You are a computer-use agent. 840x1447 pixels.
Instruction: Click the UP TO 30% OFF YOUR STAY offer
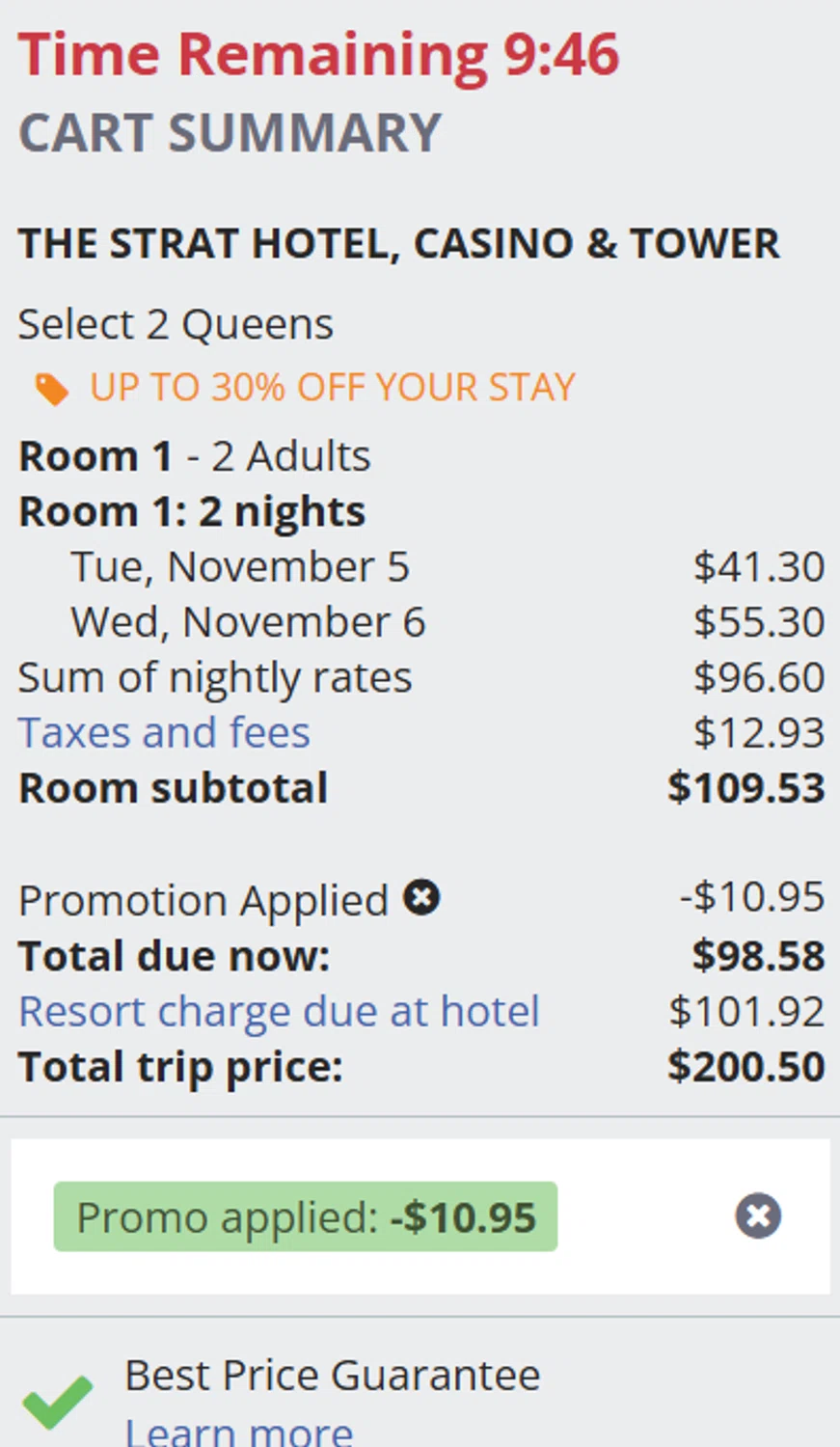[332, 388]
